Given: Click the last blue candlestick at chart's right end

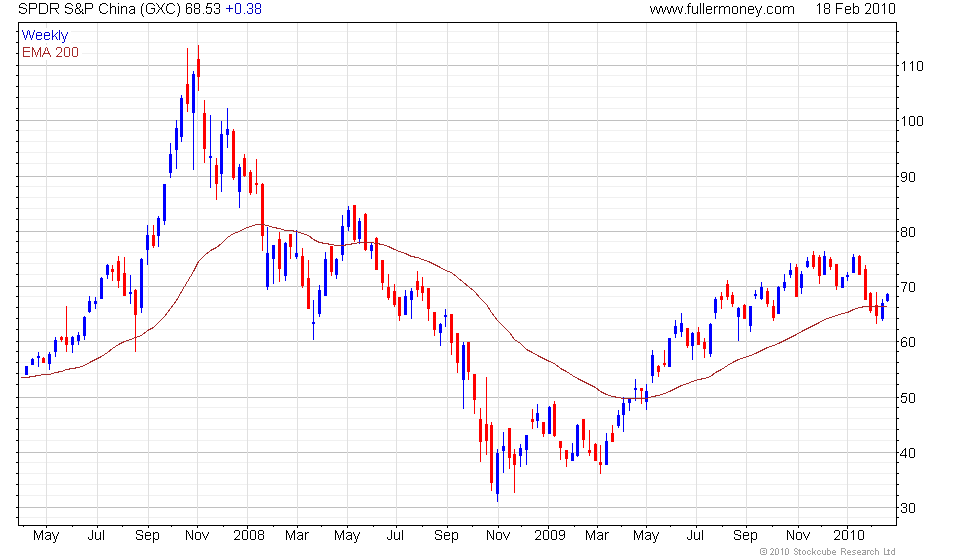Looking at the screenshot, I should 888,298.
